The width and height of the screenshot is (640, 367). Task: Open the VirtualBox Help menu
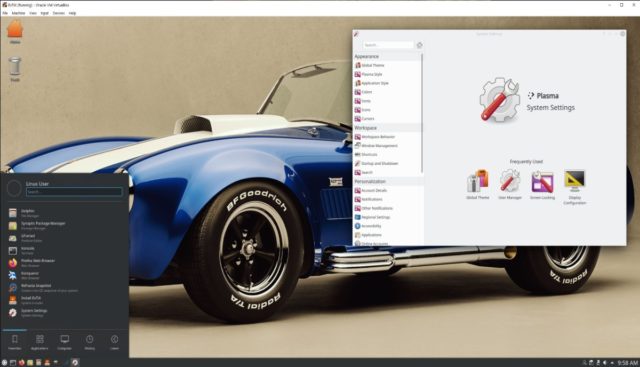[x=72, y=13]
